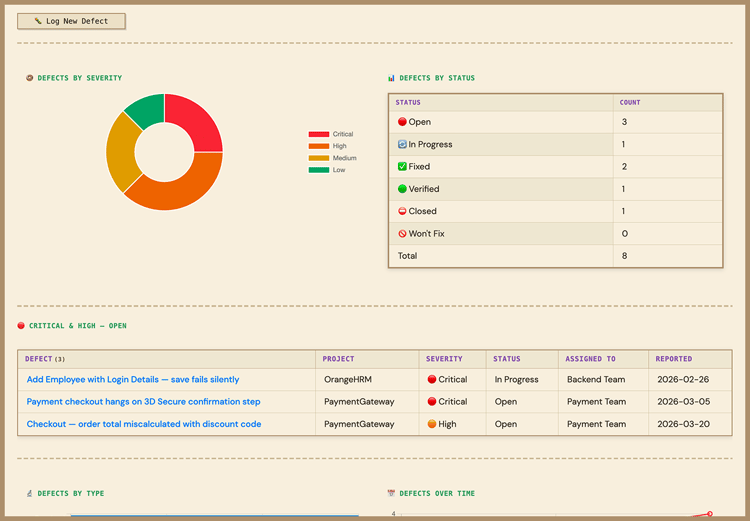The width and height of the screenshot is (750, 521).
Task: Click the Defects by Severity donut icon
Action: [x=30, y=78]
